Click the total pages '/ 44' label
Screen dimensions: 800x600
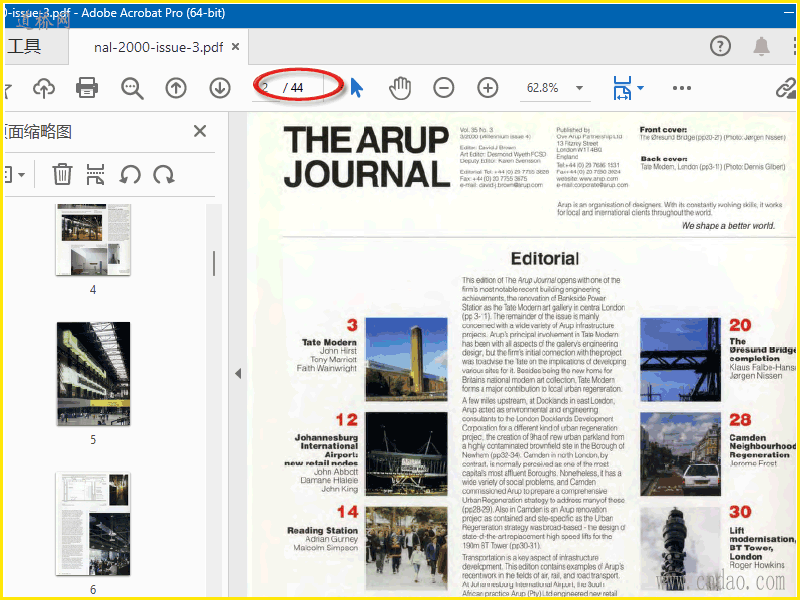pos(293,88)
